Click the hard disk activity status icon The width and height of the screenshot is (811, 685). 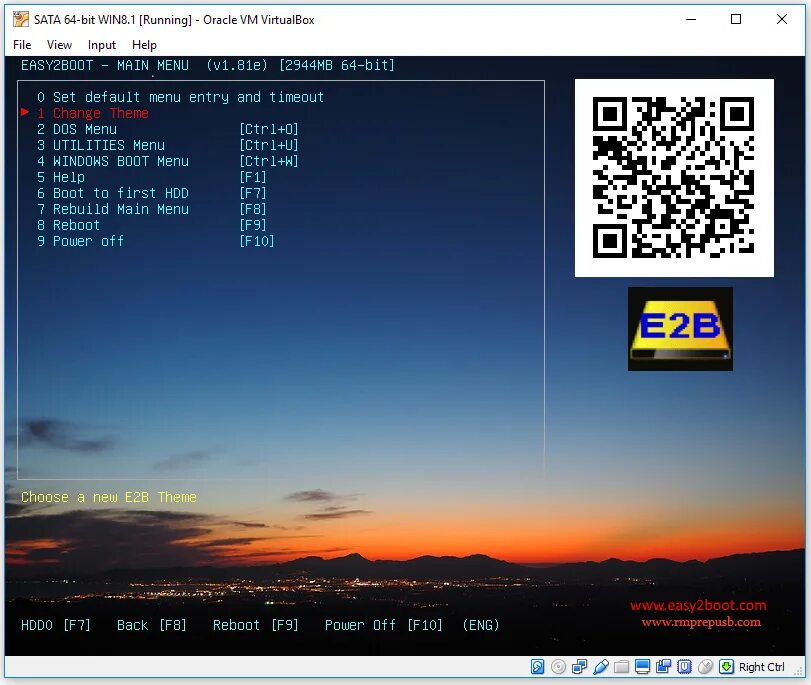click(537, 667)
